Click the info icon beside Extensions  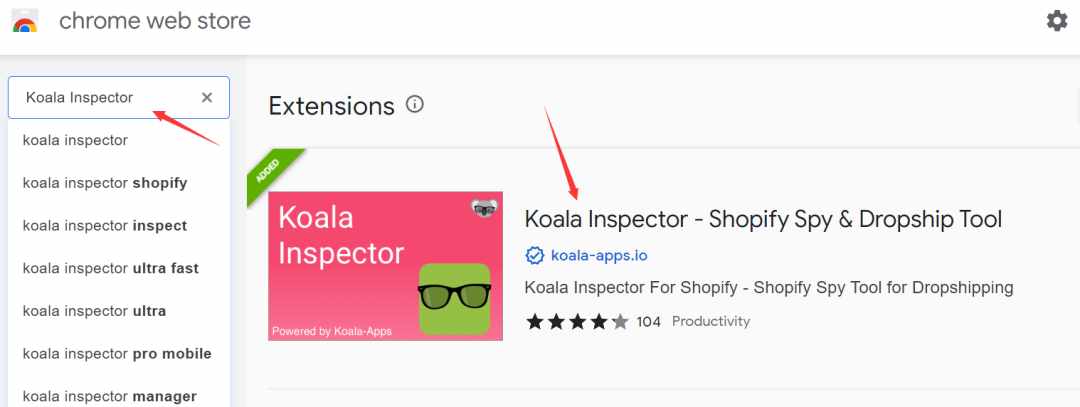pyautogui.click(x=415, y=105)
